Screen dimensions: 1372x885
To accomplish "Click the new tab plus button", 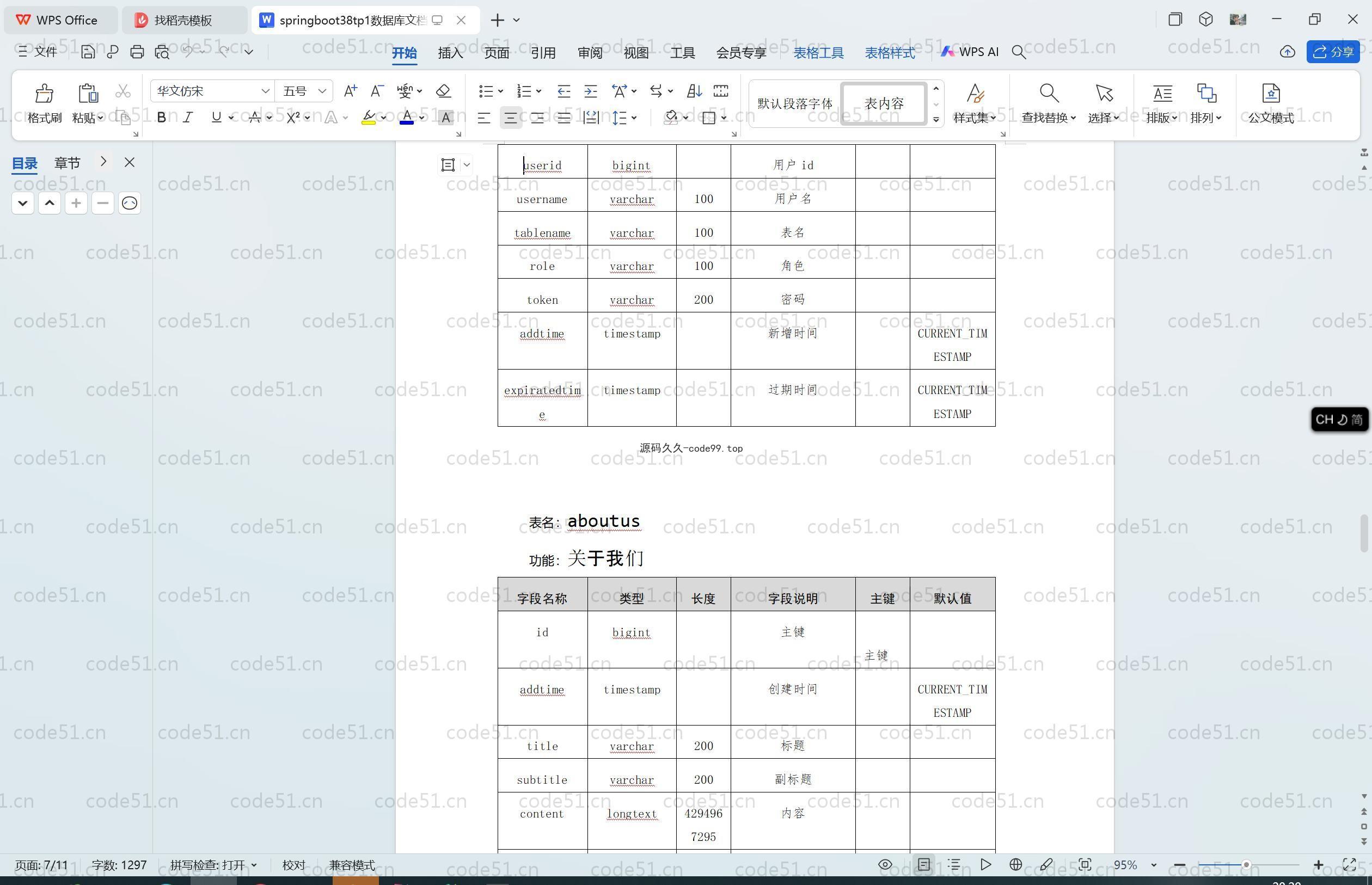I will click(x=497, y=20).
